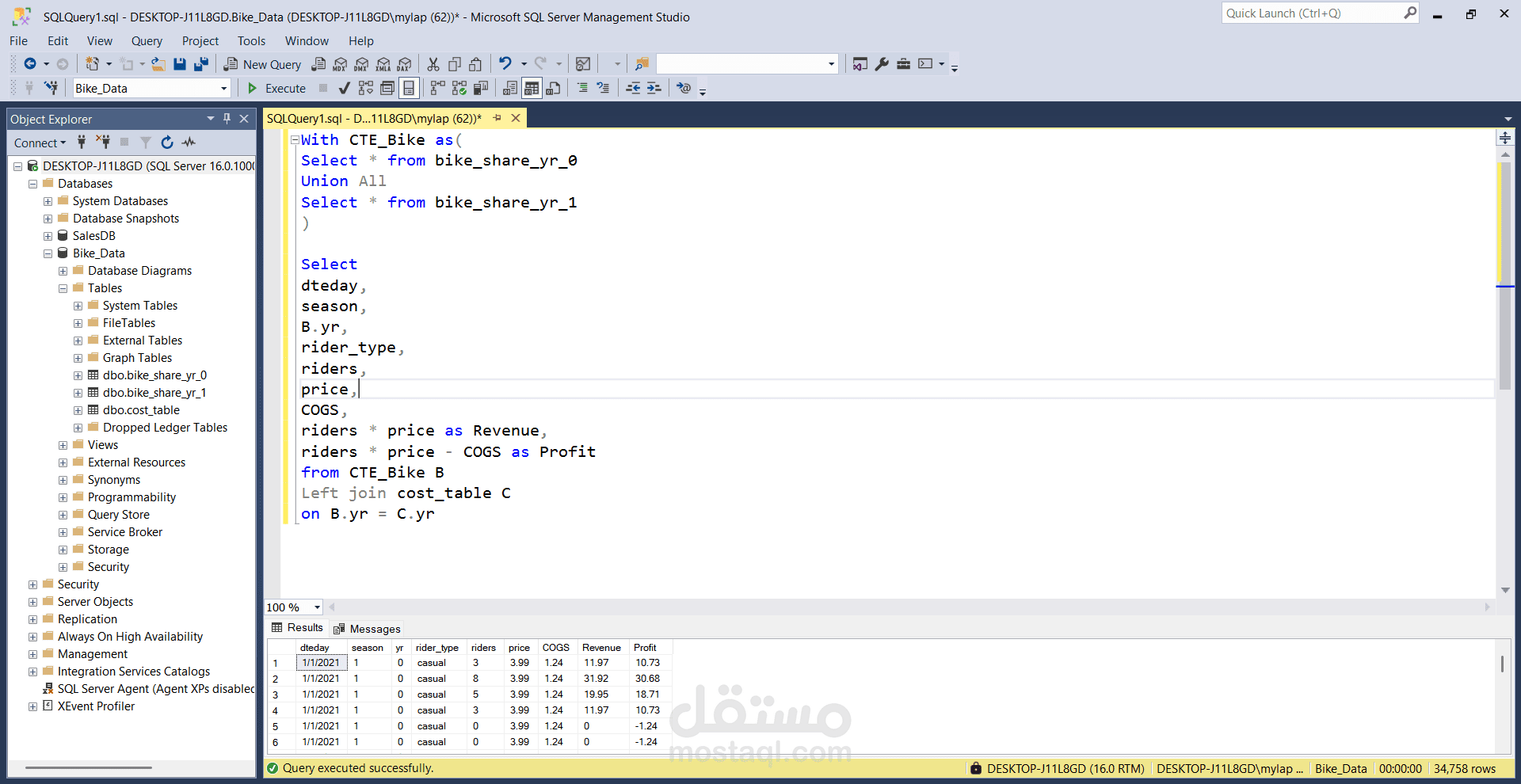Toggle Results to File mode
The image size is (1521, 784).
(x=553, y=88)
